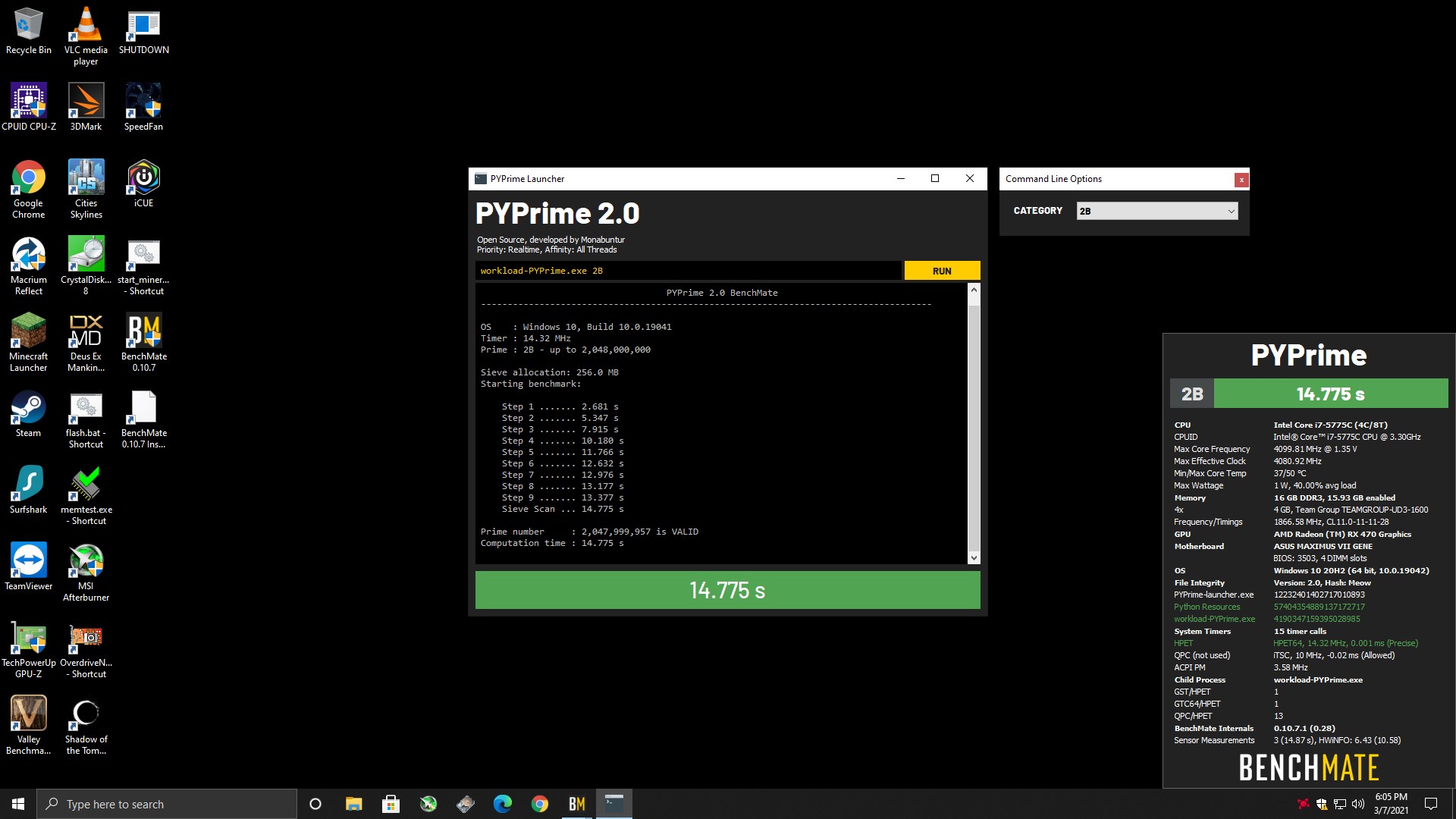Open File Explorer from taskbar

tap(353, 804)
